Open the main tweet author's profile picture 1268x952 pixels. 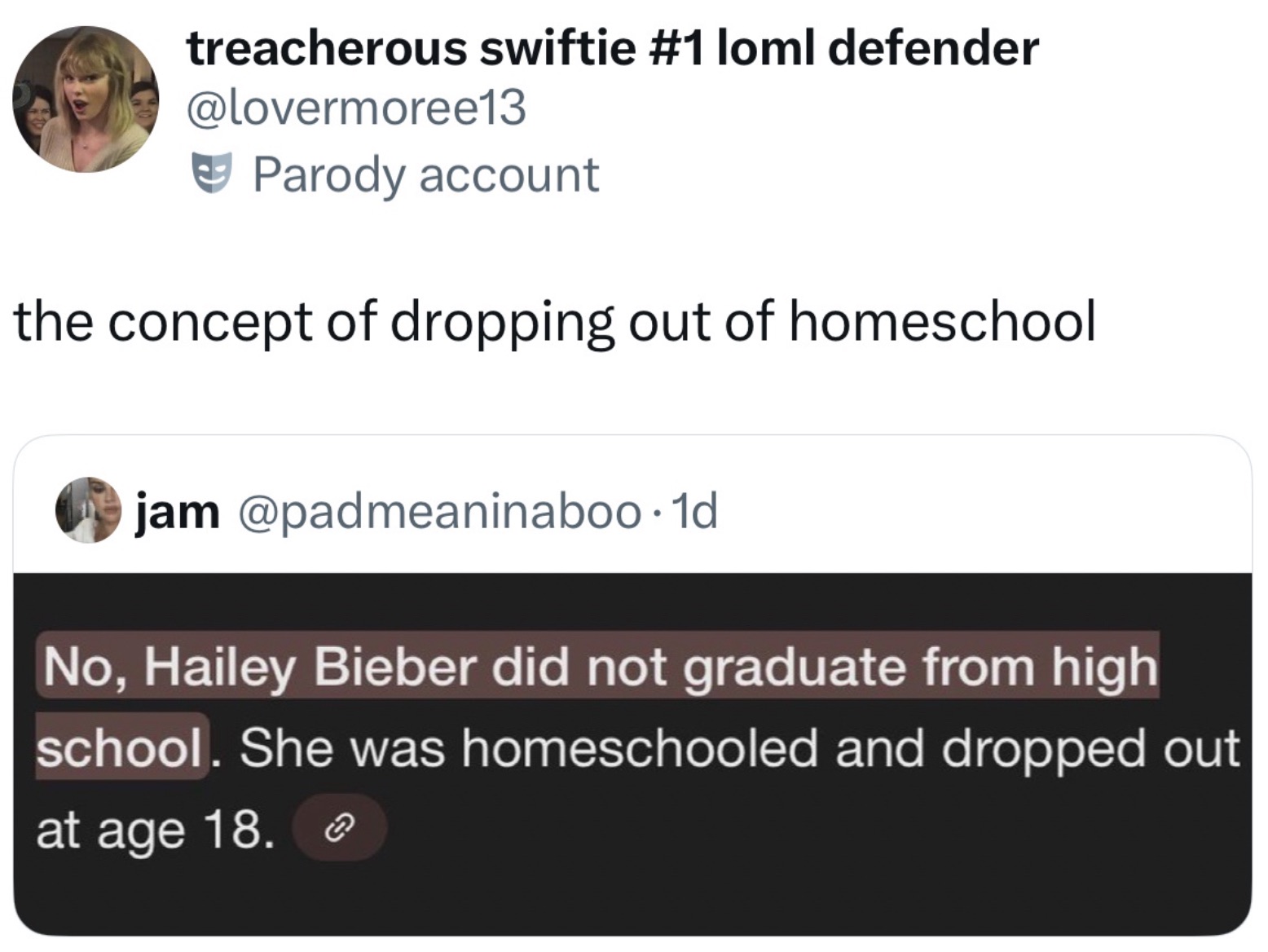click(x=86, y=99)
